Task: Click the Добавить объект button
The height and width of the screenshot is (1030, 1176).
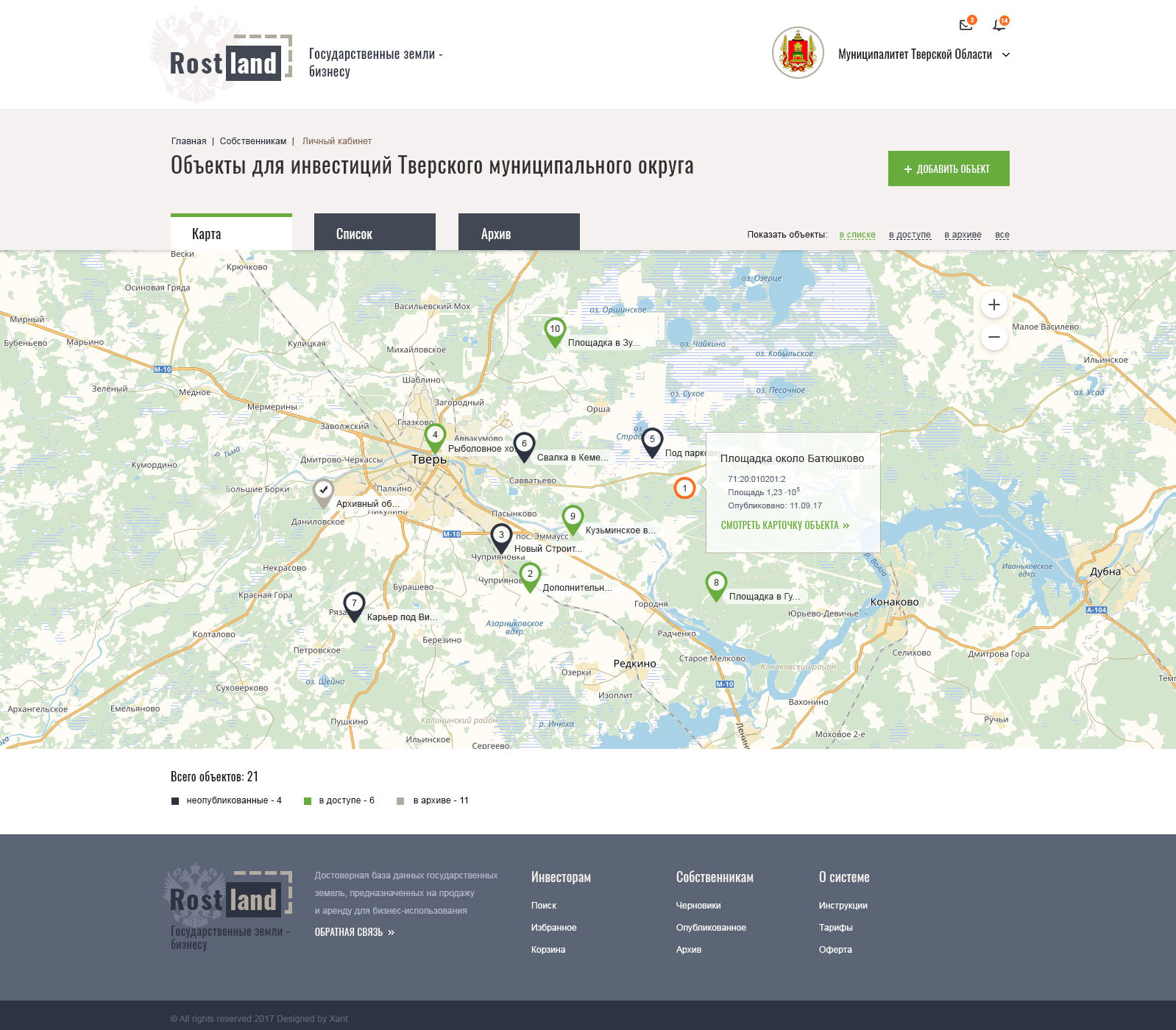Action: [949, 168]
